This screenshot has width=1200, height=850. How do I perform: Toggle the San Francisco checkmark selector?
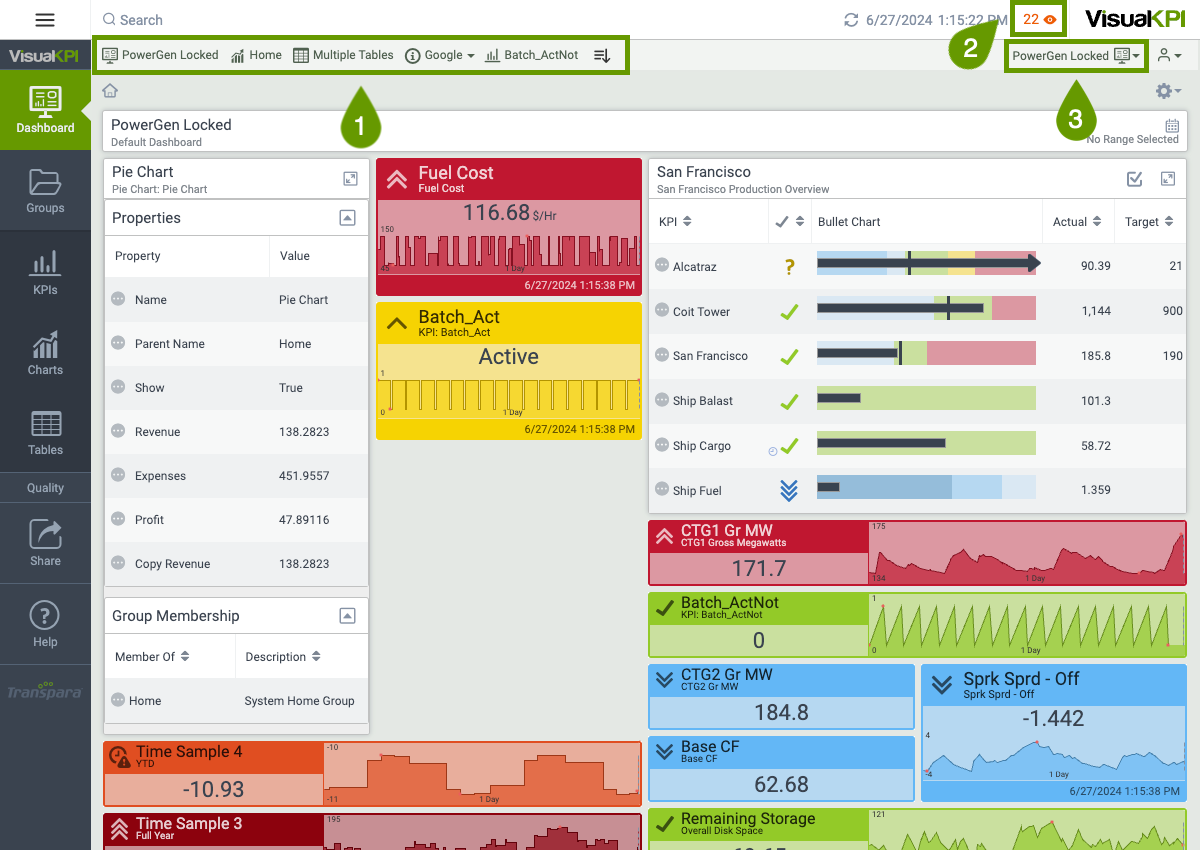(1134, 179)
